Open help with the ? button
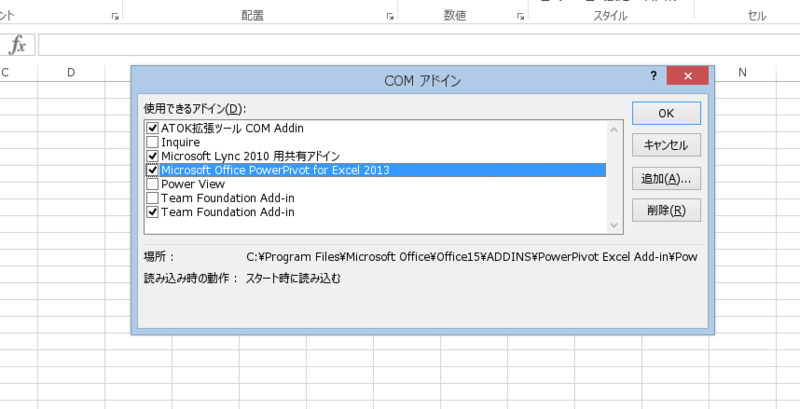The image size is (800, 409). pyautogui.click(x=653, y=76)
